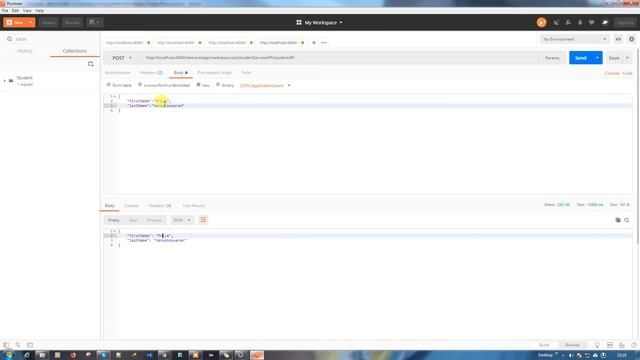640x360 pixels.
Task: Select the raw body radio button
Action: pos(198,85)
